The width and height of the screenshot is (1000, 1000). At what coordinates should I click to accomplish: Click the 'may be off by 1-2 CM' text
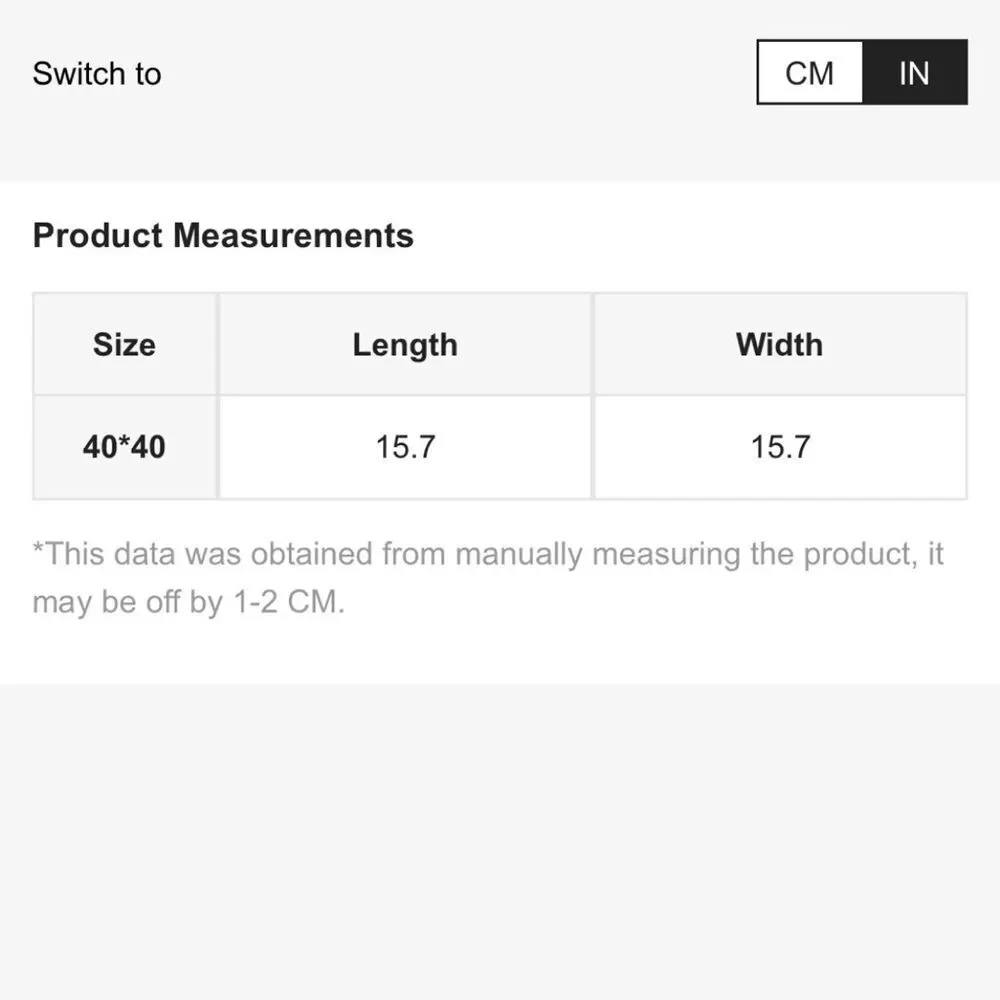(188, 601)
